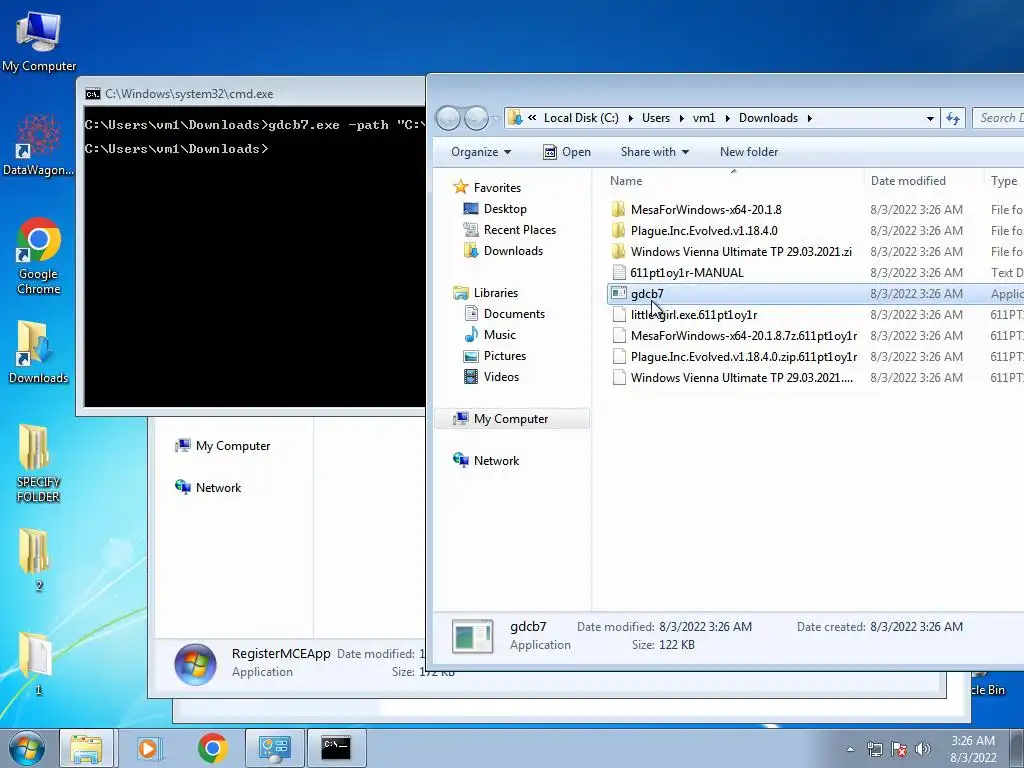Sort by the Date modified column header
Viewport: 1024px width, 768px height.
923,181
